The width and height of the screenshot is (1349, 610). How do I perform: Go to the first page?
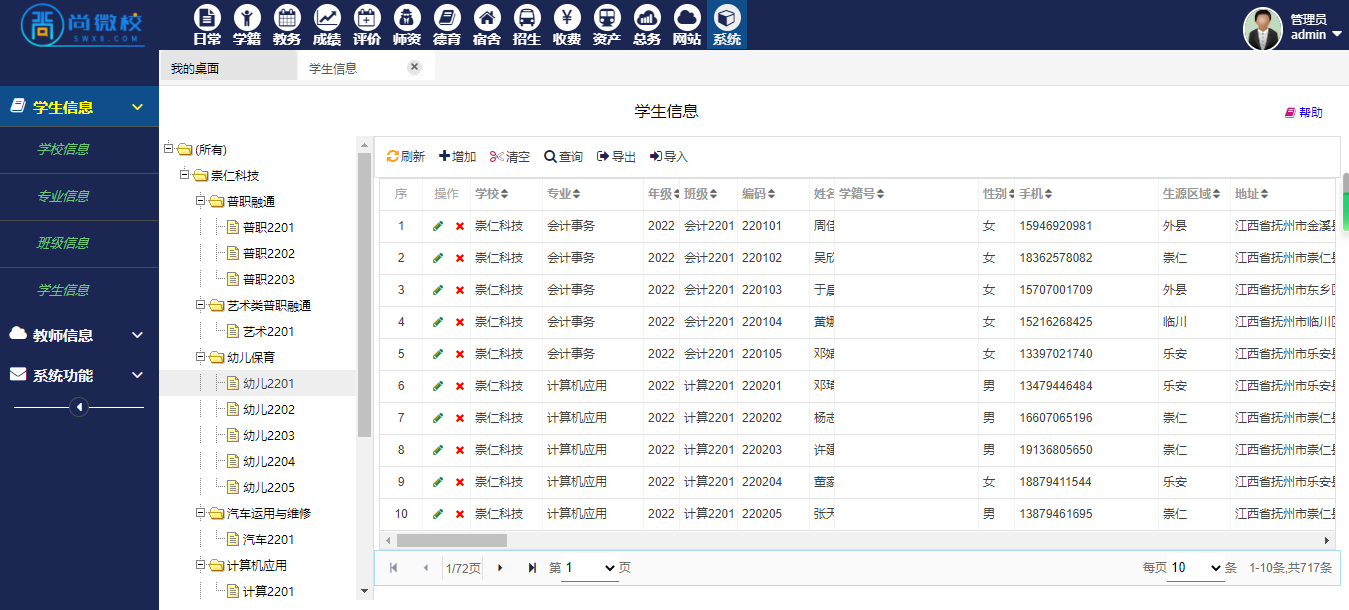click(393, 568)
